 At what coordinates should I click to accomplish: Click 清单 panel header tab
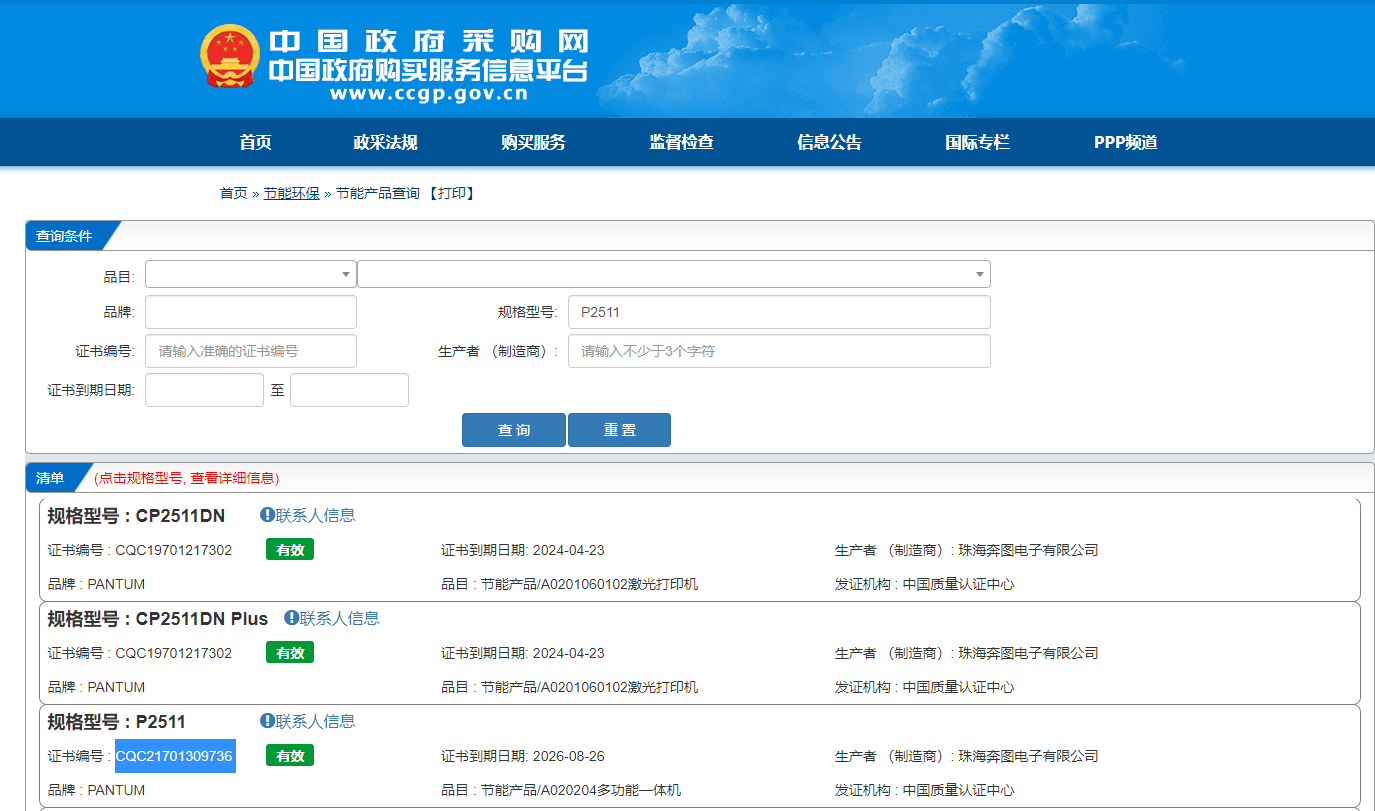point(50,478)
